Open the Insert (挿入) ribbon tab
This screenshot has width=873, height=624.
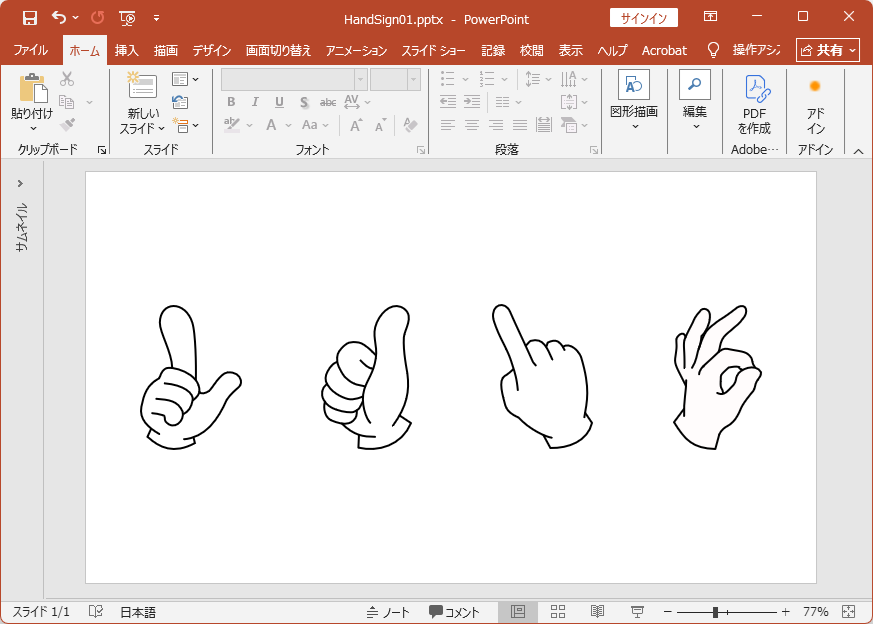[127, 50]
